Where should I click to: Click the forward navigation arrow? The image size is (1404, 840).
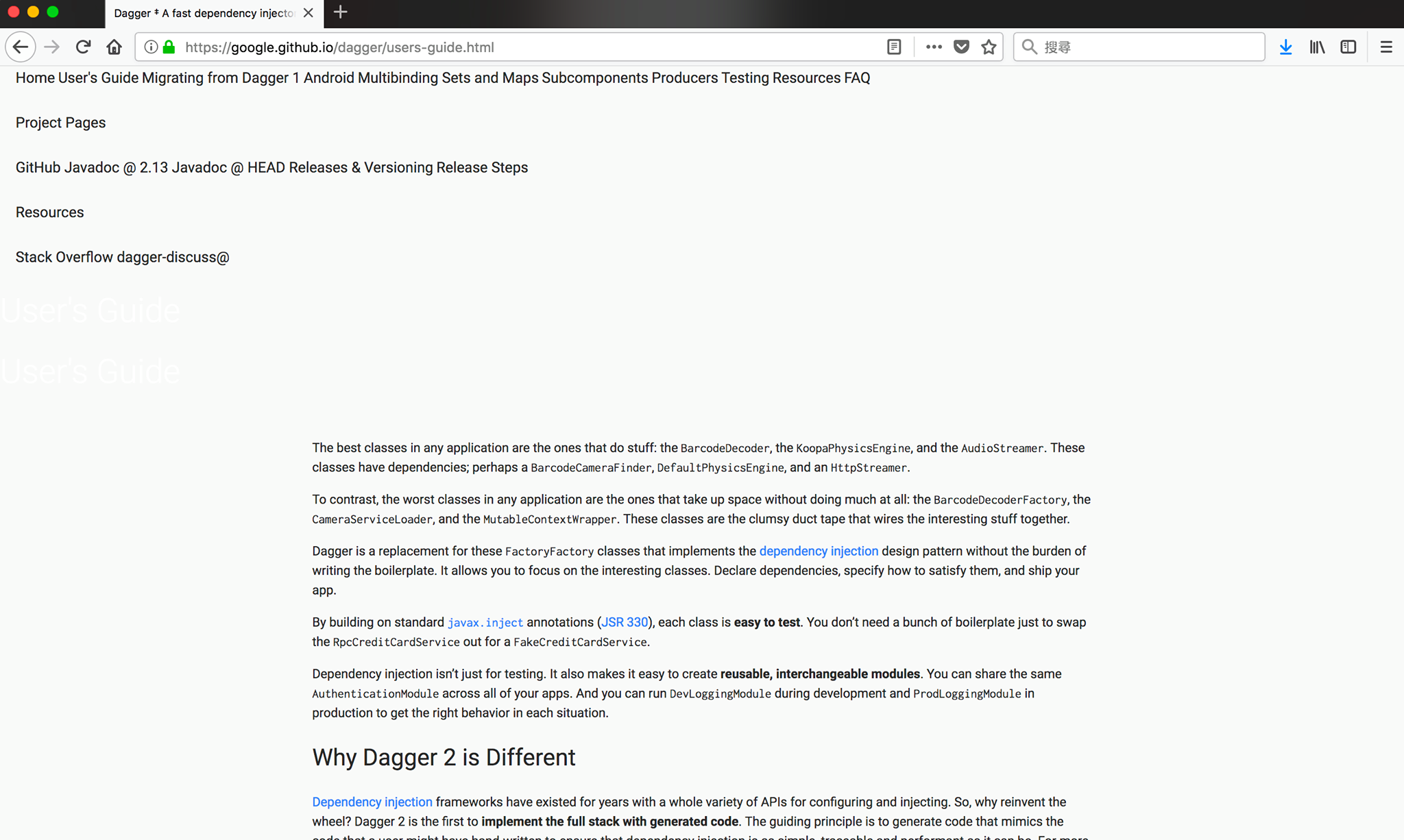51,47
